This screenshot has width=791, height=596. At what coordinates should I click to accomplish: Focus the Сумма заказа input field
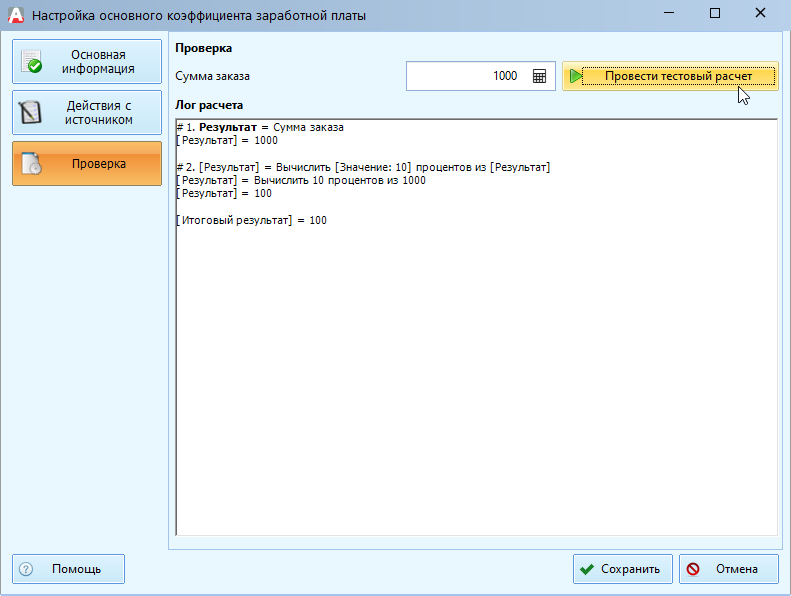(x=465, y=76)
